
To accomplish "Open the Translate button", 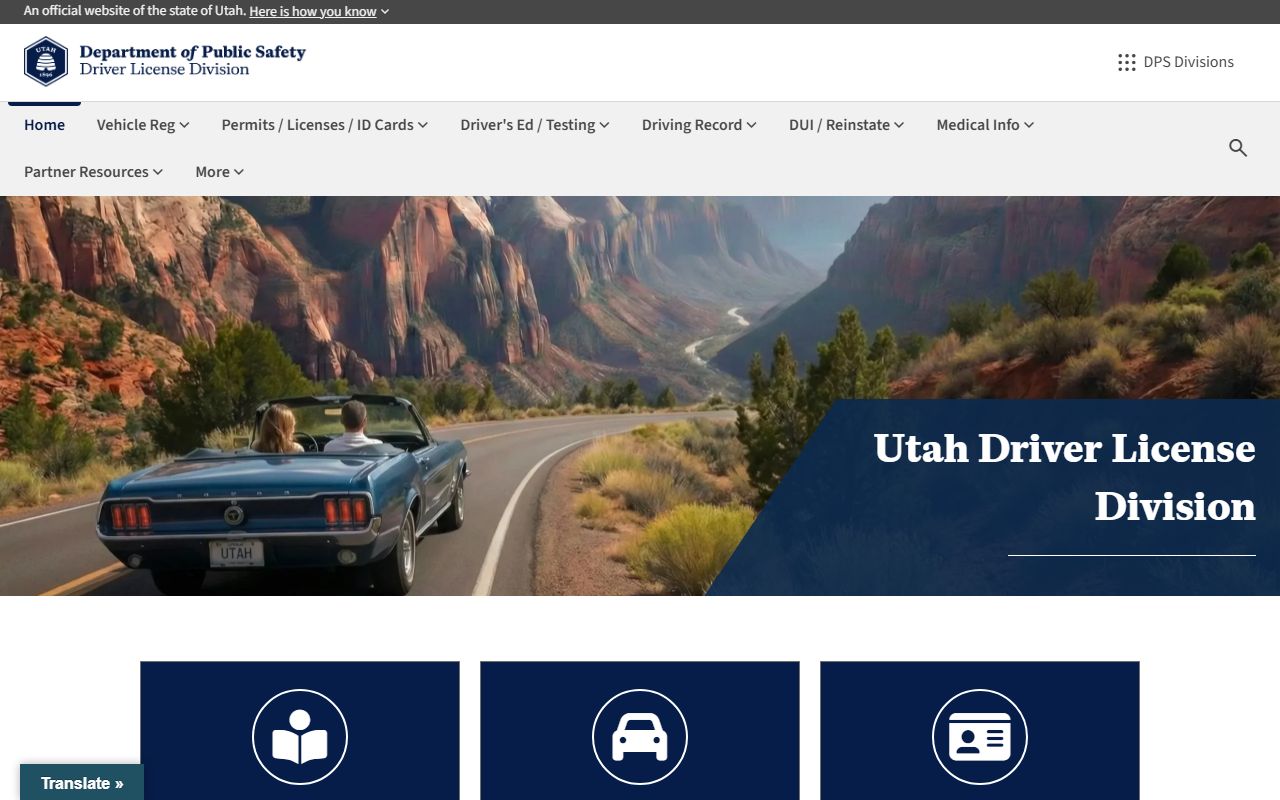I will (82, 783).
